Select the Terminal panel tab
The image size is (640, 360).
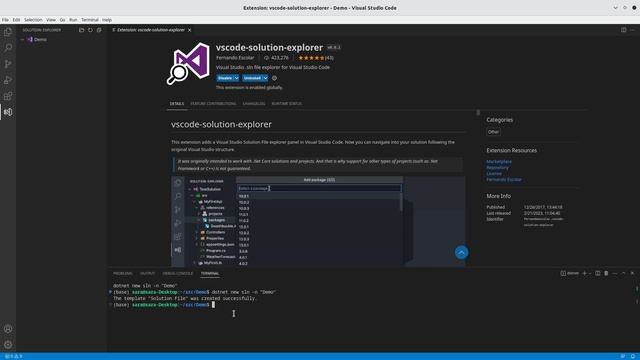210,273
